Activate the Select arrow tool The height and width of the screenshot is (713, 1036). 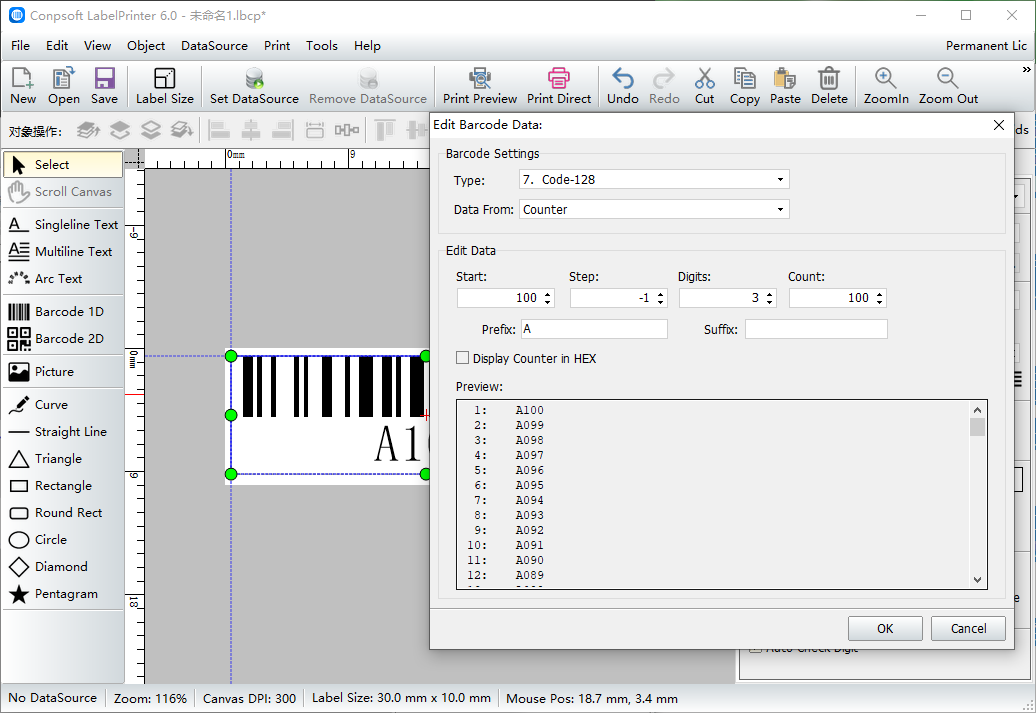63,165
